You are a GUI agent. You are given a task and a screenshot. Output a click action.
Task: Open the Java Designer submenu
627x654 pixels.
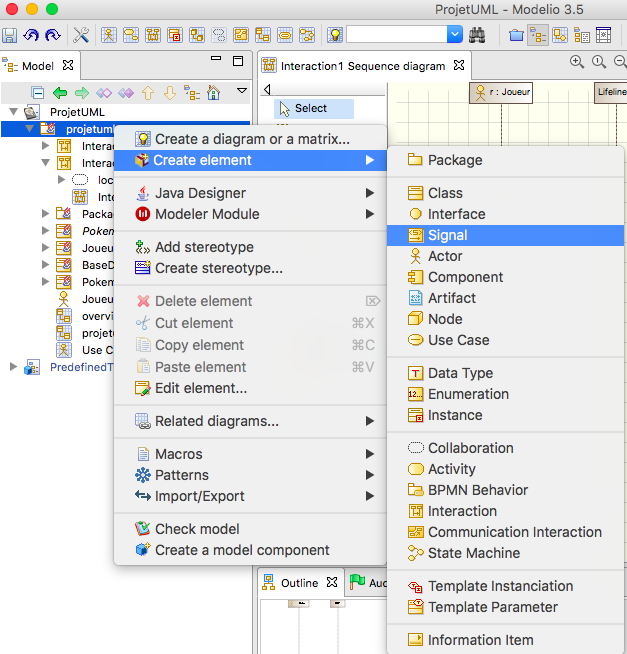(200, 193)
